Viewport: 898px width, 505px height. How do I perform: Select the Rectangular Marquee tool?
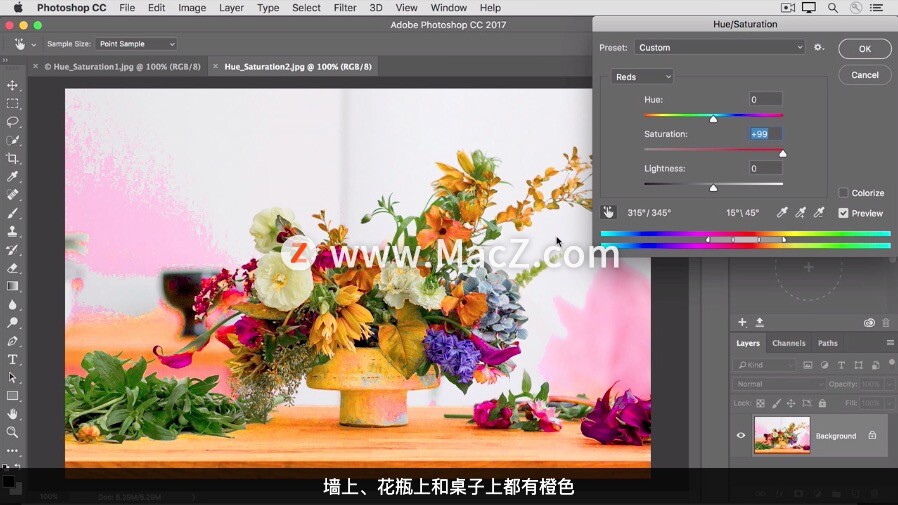coord(12,104)
